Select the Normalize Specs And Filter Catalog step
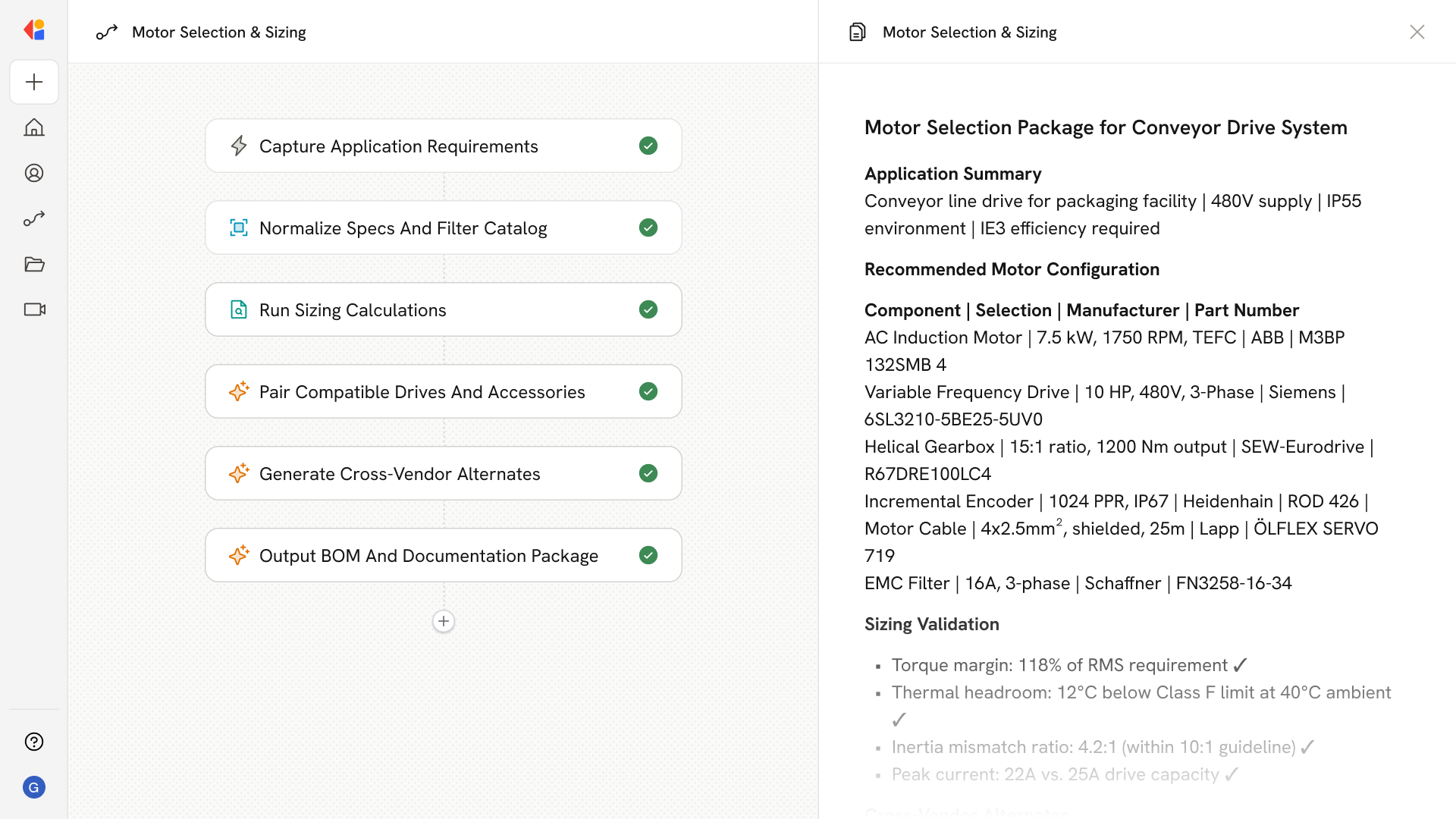Viewport: 1456px width, 819px height. pyautogui.click(x=403, y=227)
